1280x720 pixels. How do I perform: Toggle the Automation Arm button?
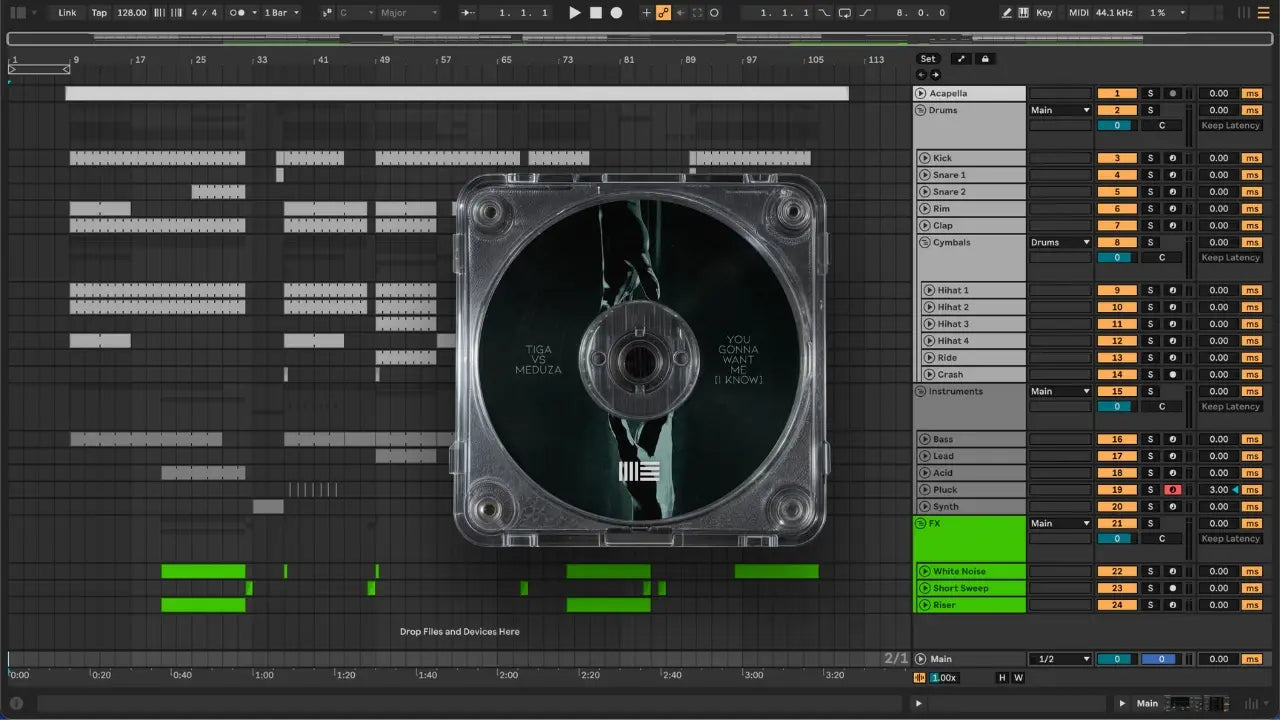point(663,13)
